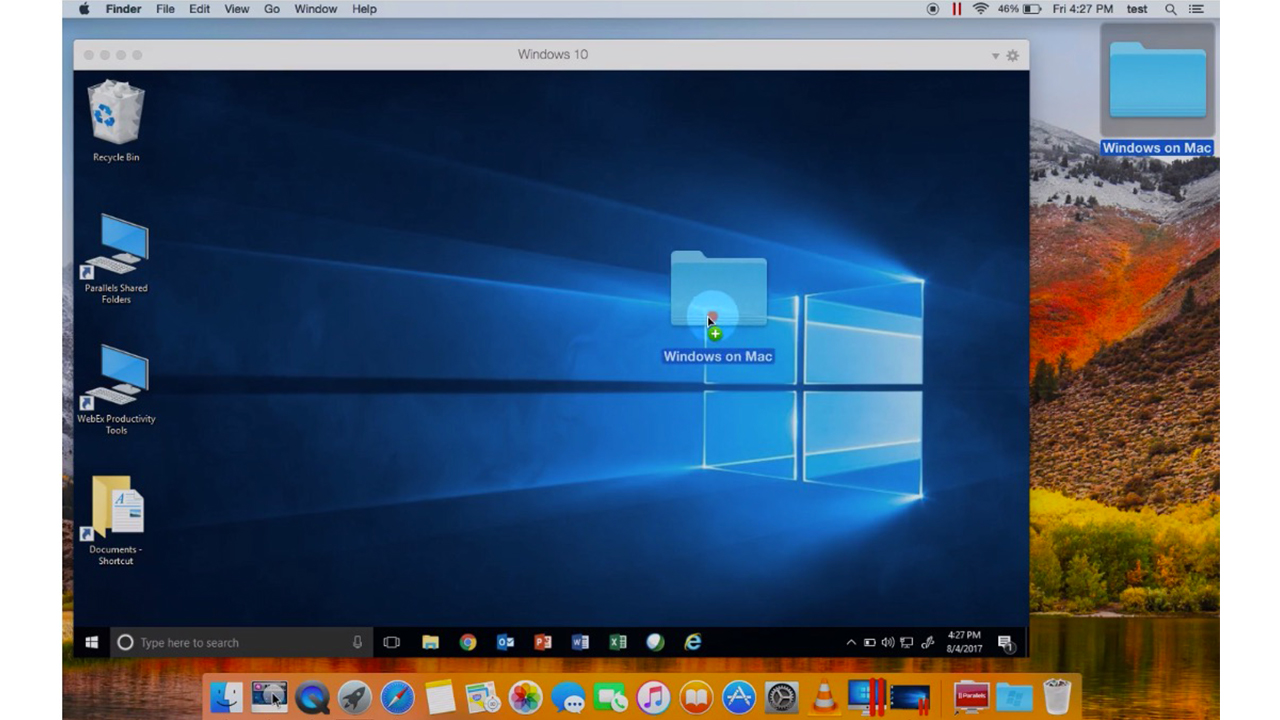Open the Wi-Fi menu in menu bar
Viewport: 1280px width, 720px height.
tap(980, 9)
